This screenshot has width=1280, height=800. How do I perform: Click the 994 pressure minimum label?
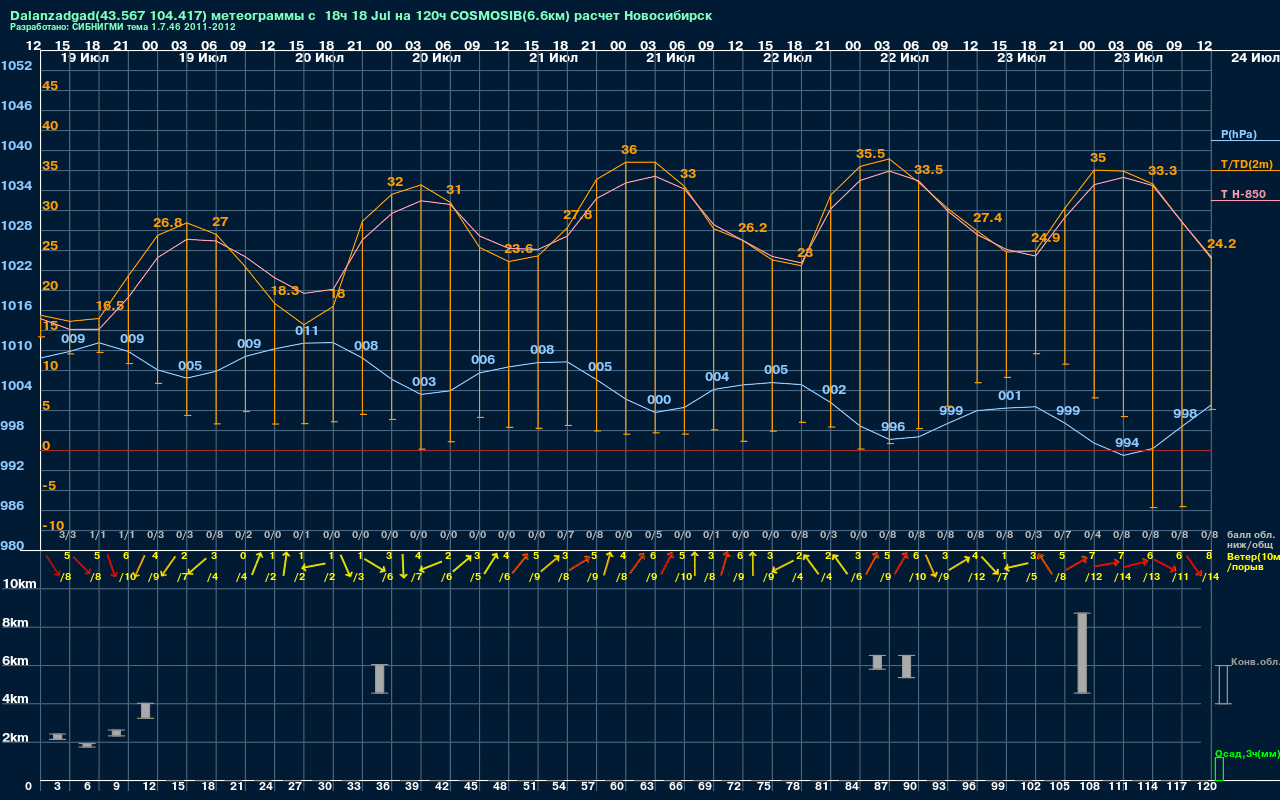point(1127,443)
